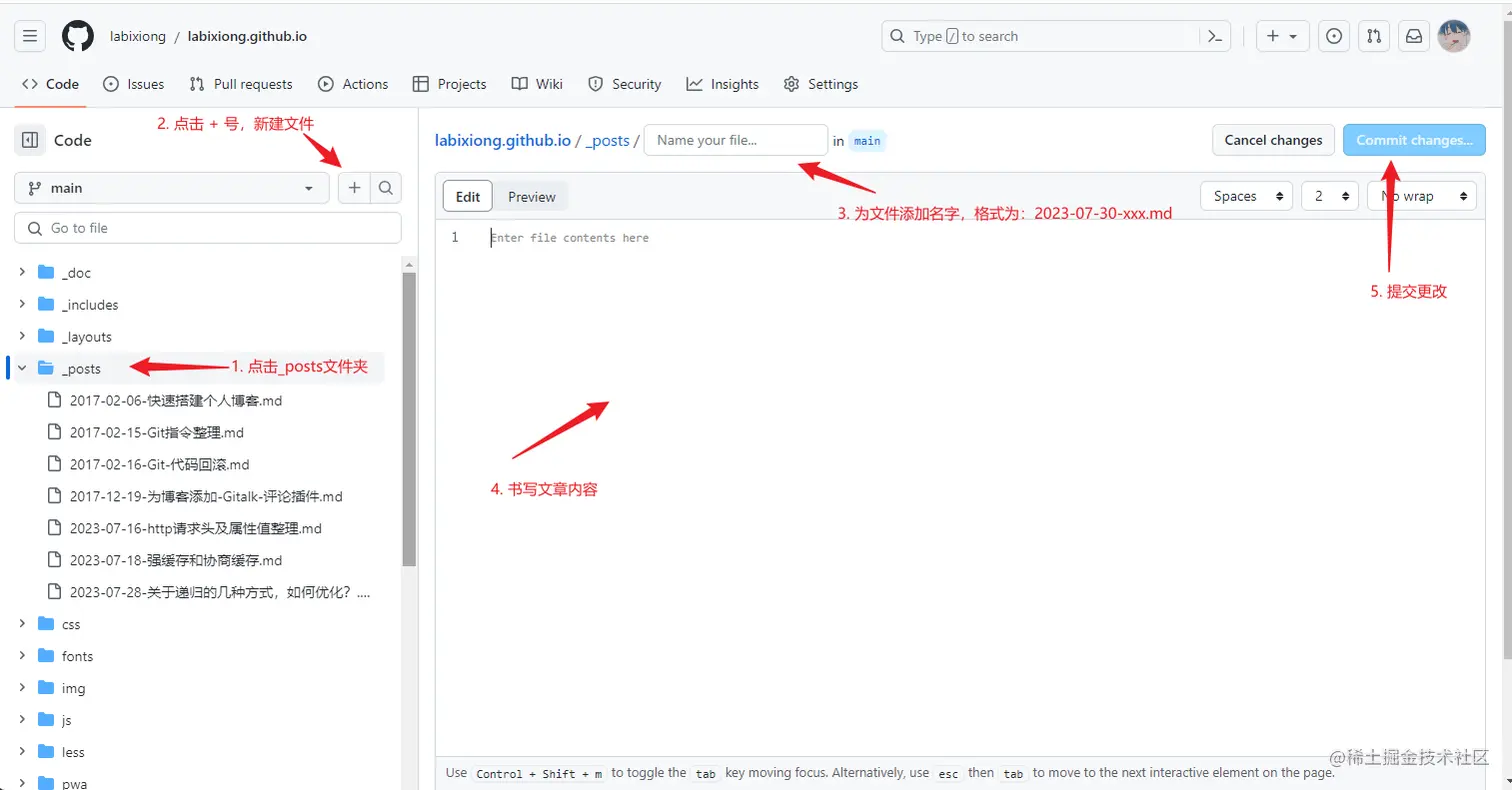Image resolution: width=1512 pixels, height=790 pixels.
Task: Open 2023-07-28 recursion post file
Action: (x=220, y=592)
